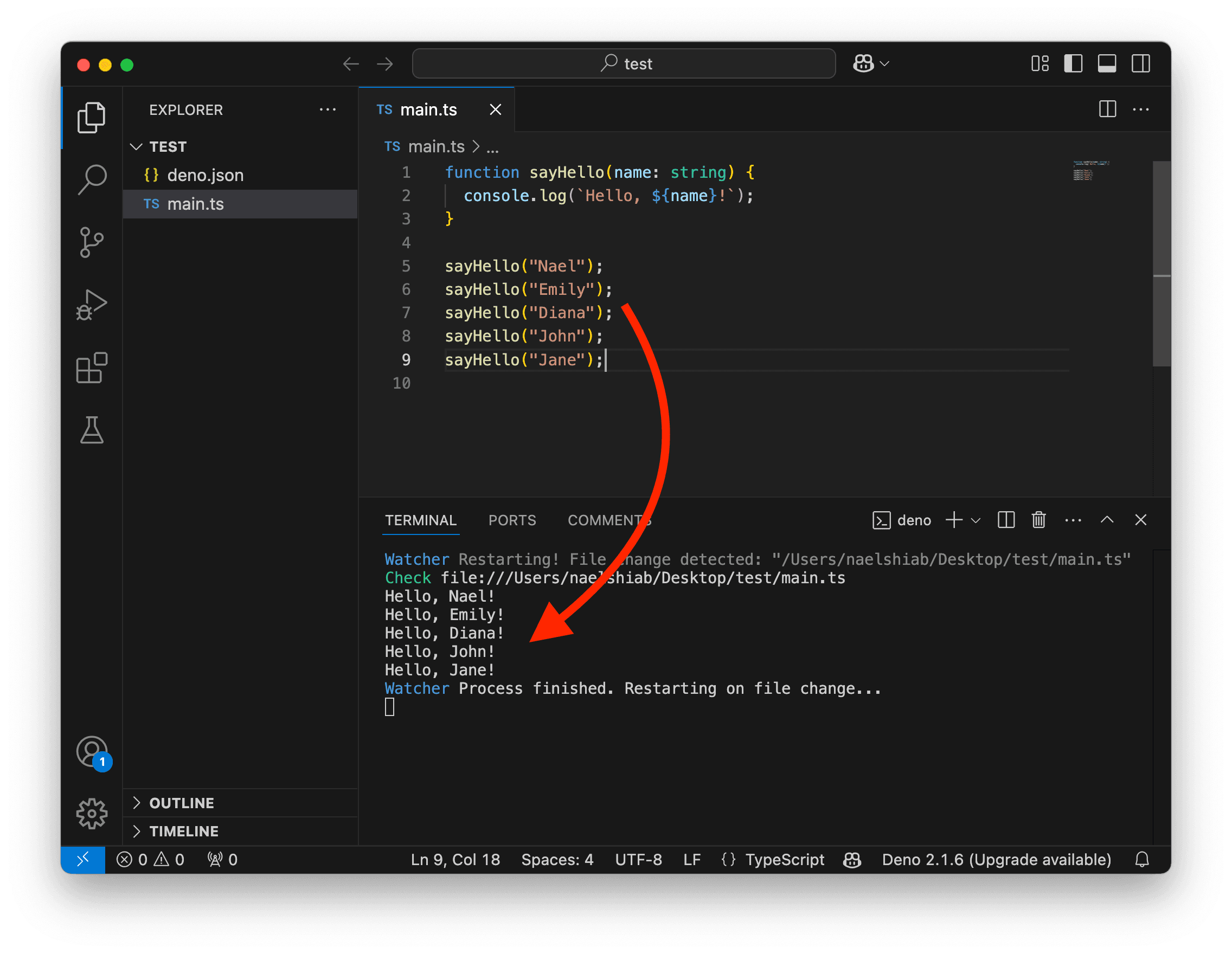The height and width of the screenshot is (954, 1232).
Task: Open the Search view in activity bar
Action: pyautogui.click(x=92, y=179)
